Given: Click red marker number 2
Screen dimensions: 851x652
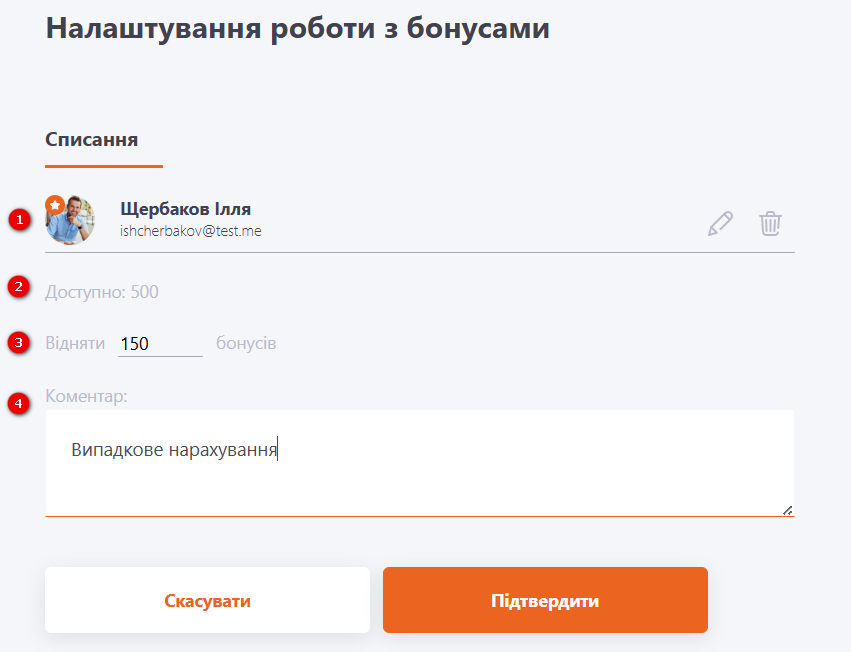Looking at the screenshot, I should [19, 287].
